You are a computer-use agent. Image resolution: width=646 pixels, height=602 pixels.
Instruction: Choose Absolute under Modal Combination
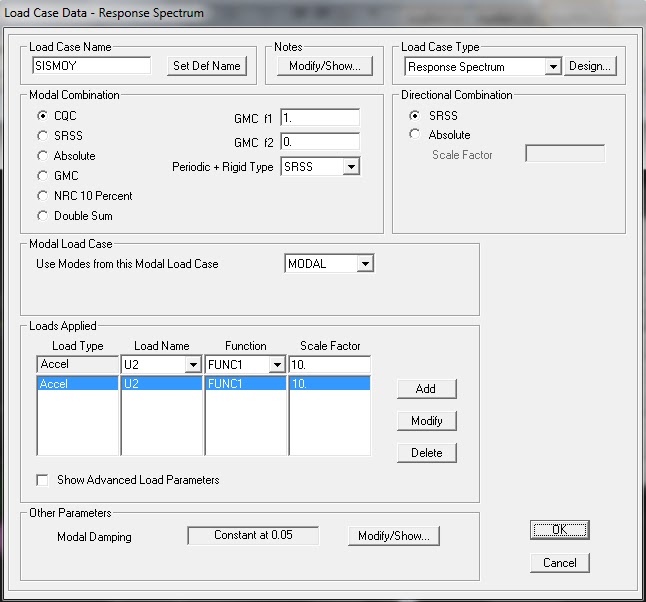(42, 156)
